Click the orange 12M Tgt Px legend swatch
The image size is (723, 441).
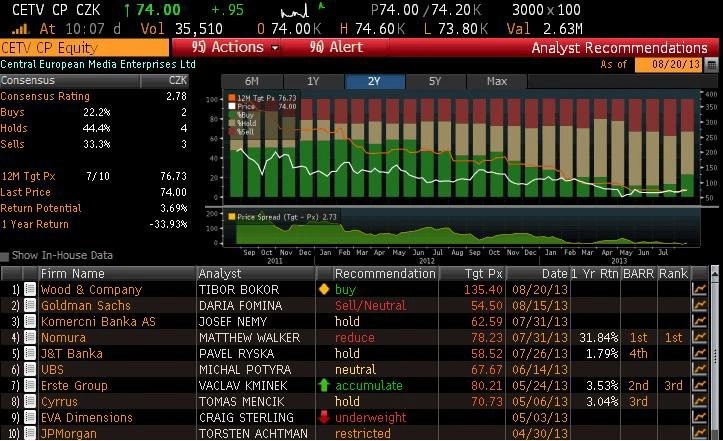tap(232, 98)
